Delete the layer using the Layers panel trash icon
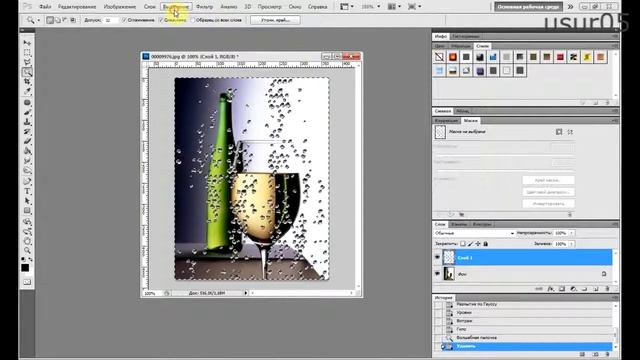 607,289
